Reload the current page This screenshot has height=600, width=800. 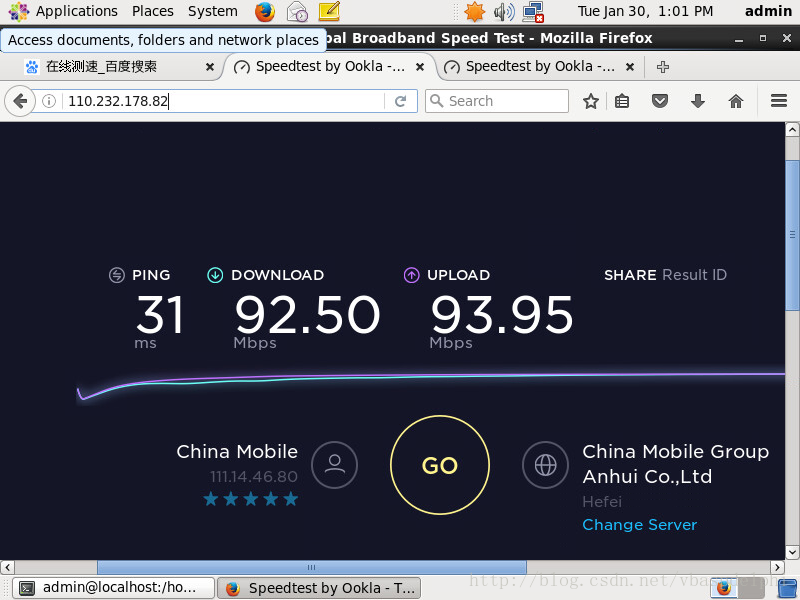coord(401,101)
